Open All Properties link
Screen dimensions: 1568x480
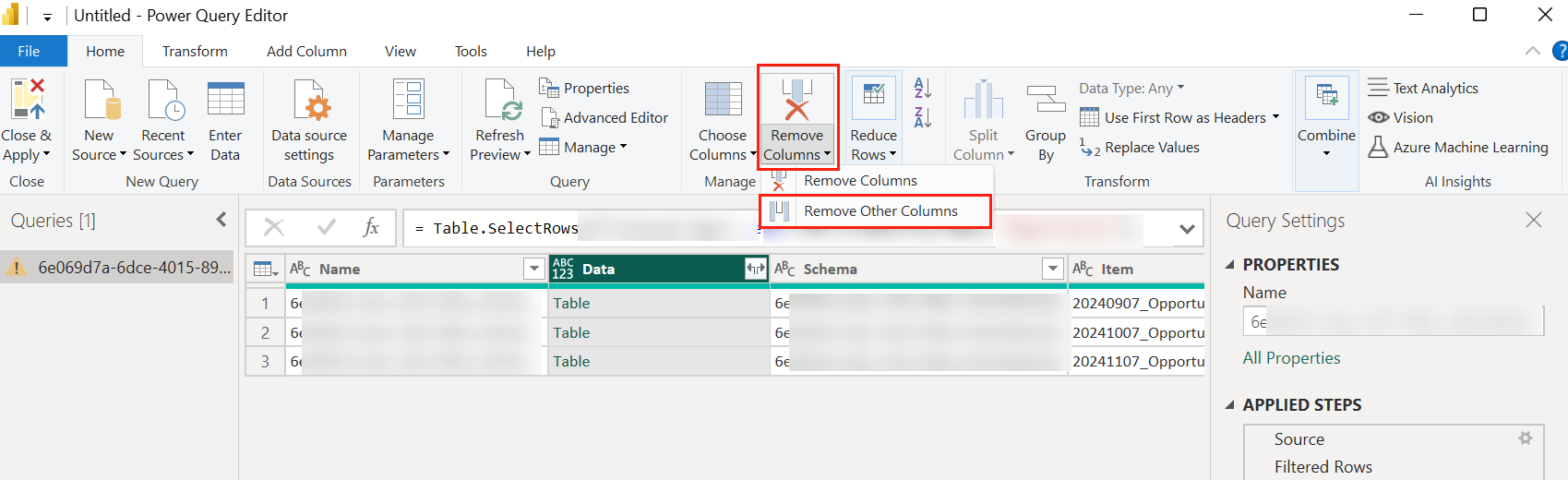point(1291,358)
